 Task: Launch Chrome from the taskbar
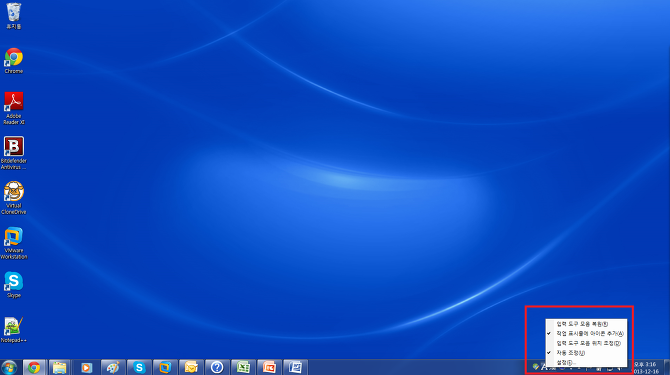[x=34, y=367]
